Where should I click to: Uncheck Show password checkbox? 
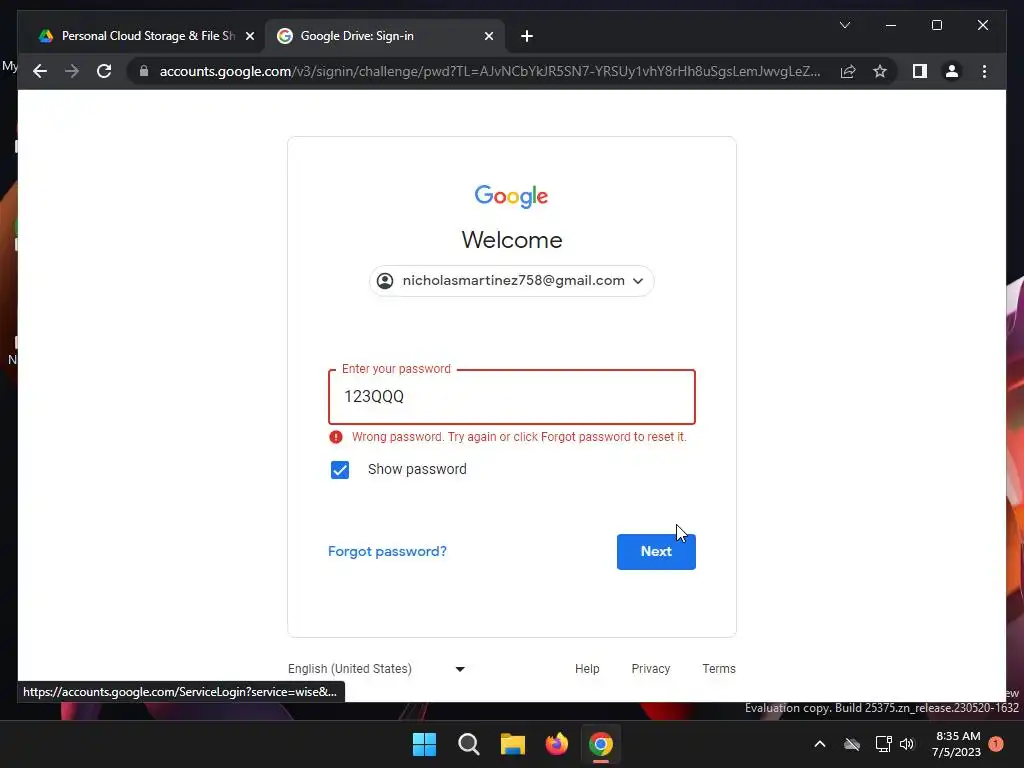click(x=340, y=470)
